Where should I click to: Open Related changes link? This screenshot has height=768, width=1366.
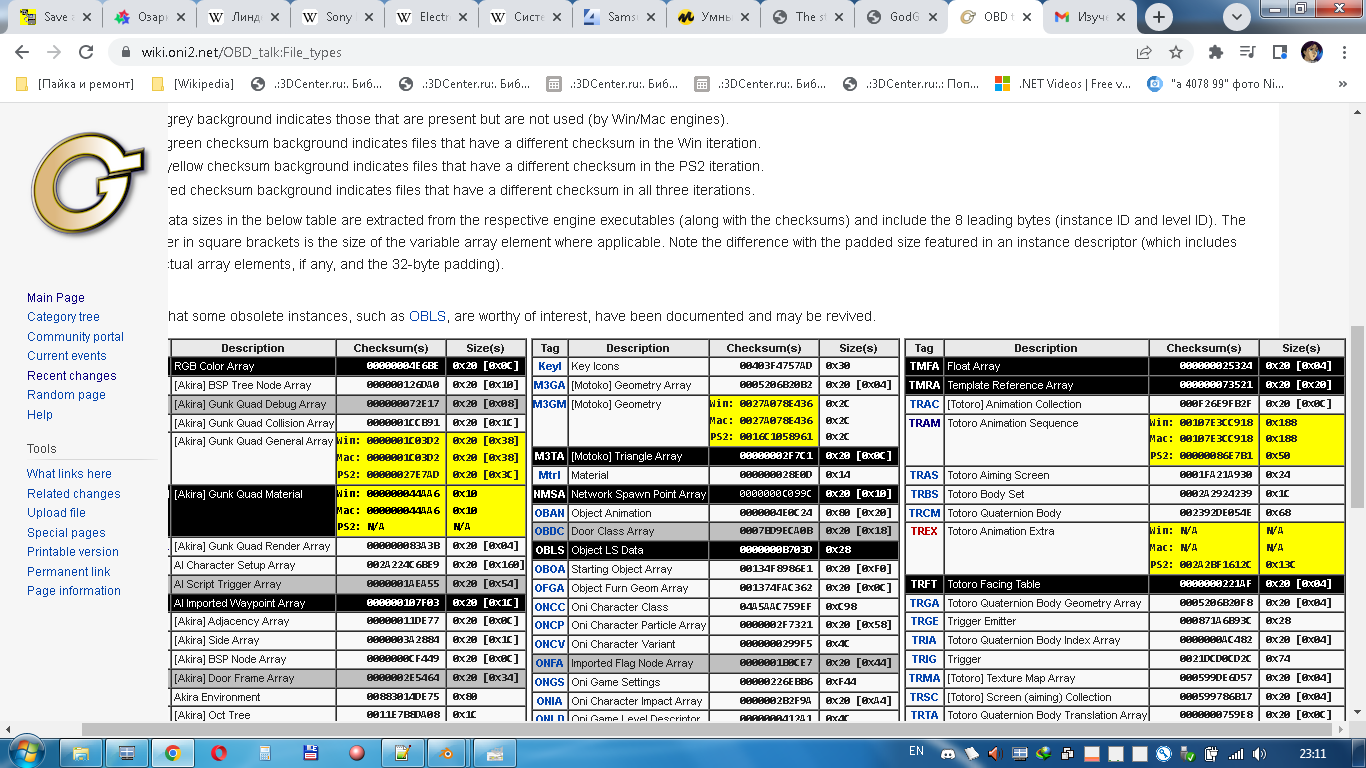click(x=73, y=494)
